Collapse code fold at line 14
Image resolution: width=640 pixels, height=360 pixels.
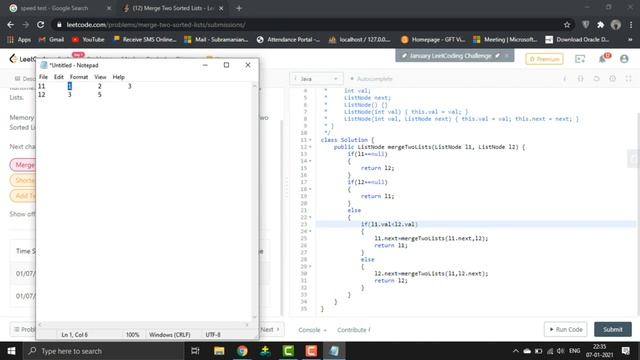point(310,161)
